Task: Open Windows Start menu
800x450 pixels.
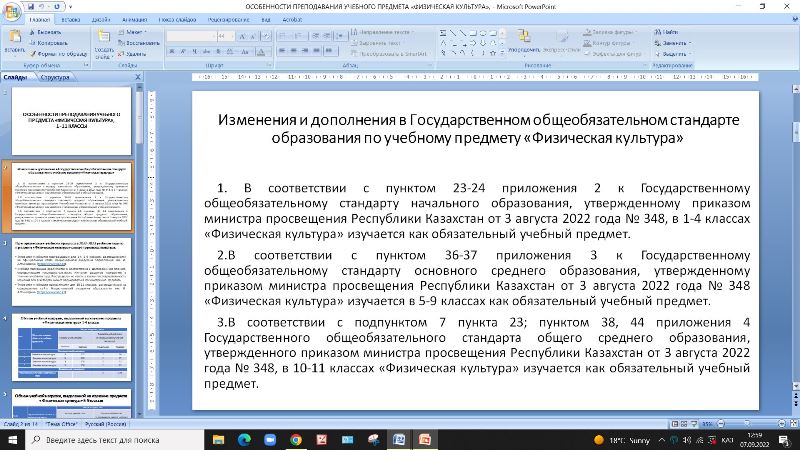Action: (12, 439)
